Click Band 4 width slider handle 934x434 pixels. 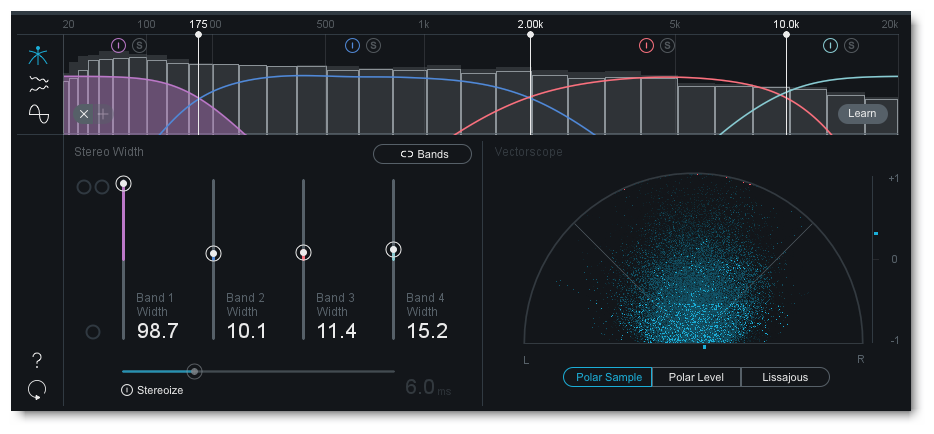[393, 249]
